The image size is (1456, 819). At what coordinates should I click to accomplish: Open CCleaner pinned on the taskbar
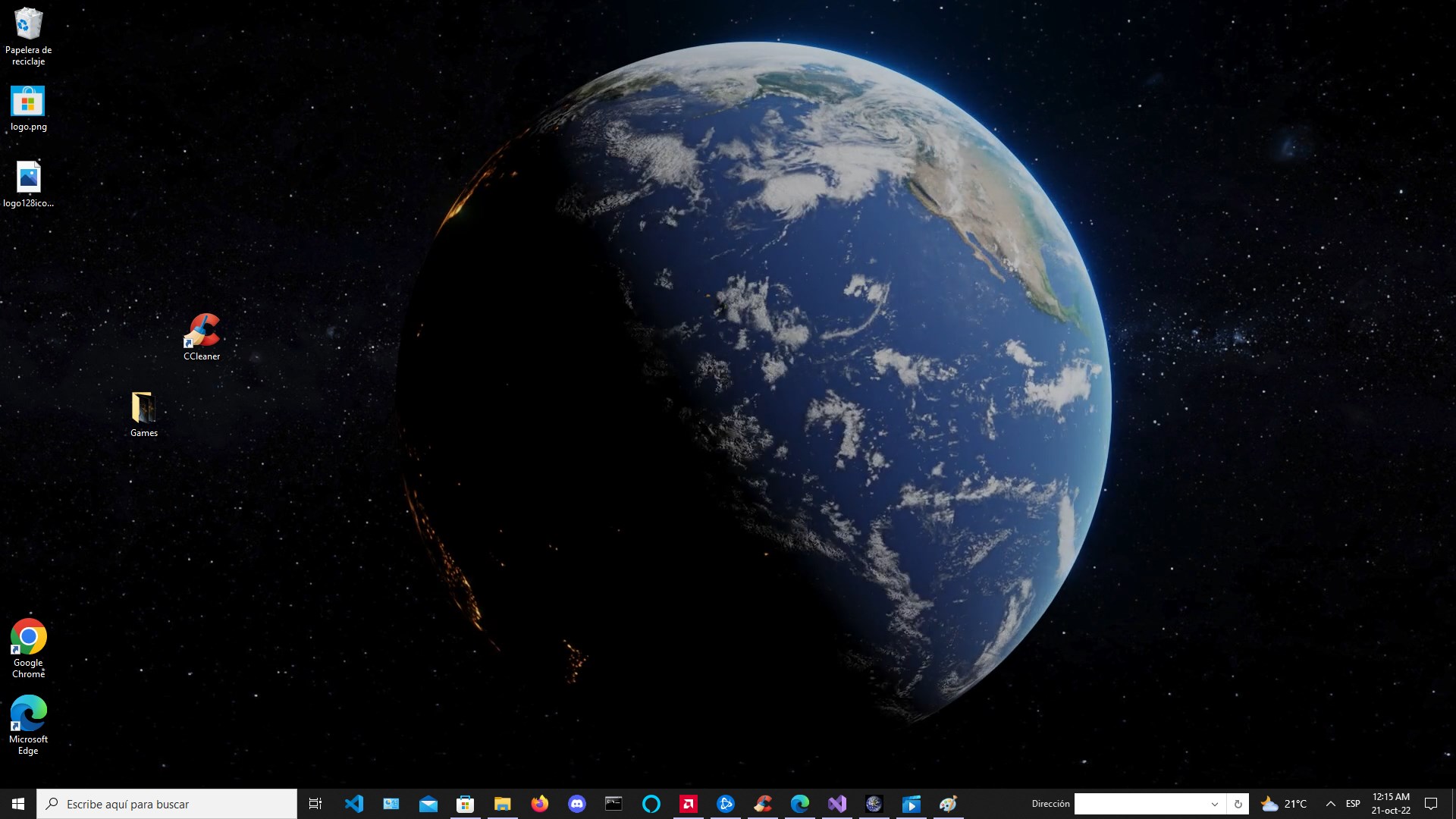pos(763,803)
